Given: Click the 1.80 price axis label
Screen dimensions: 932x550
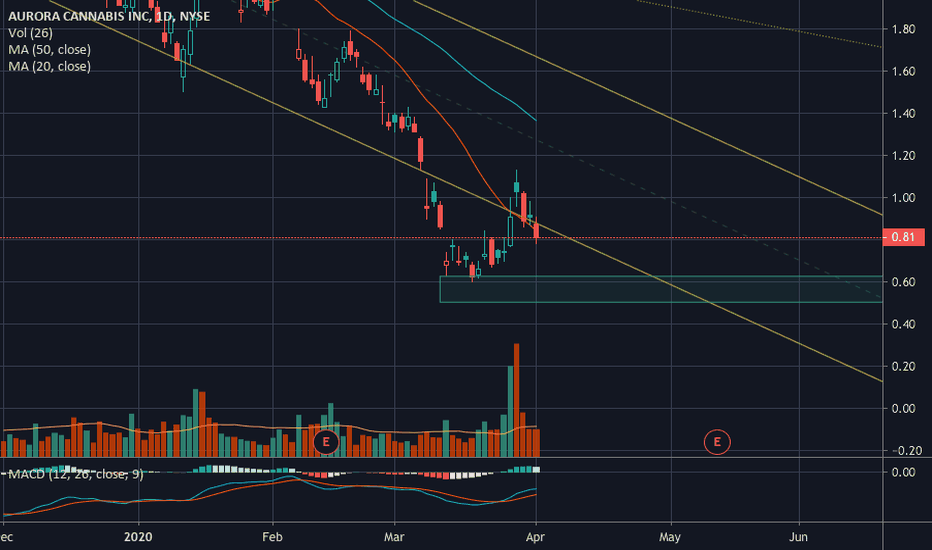Looking at the screenshot, I should click(x=903, y=29).
